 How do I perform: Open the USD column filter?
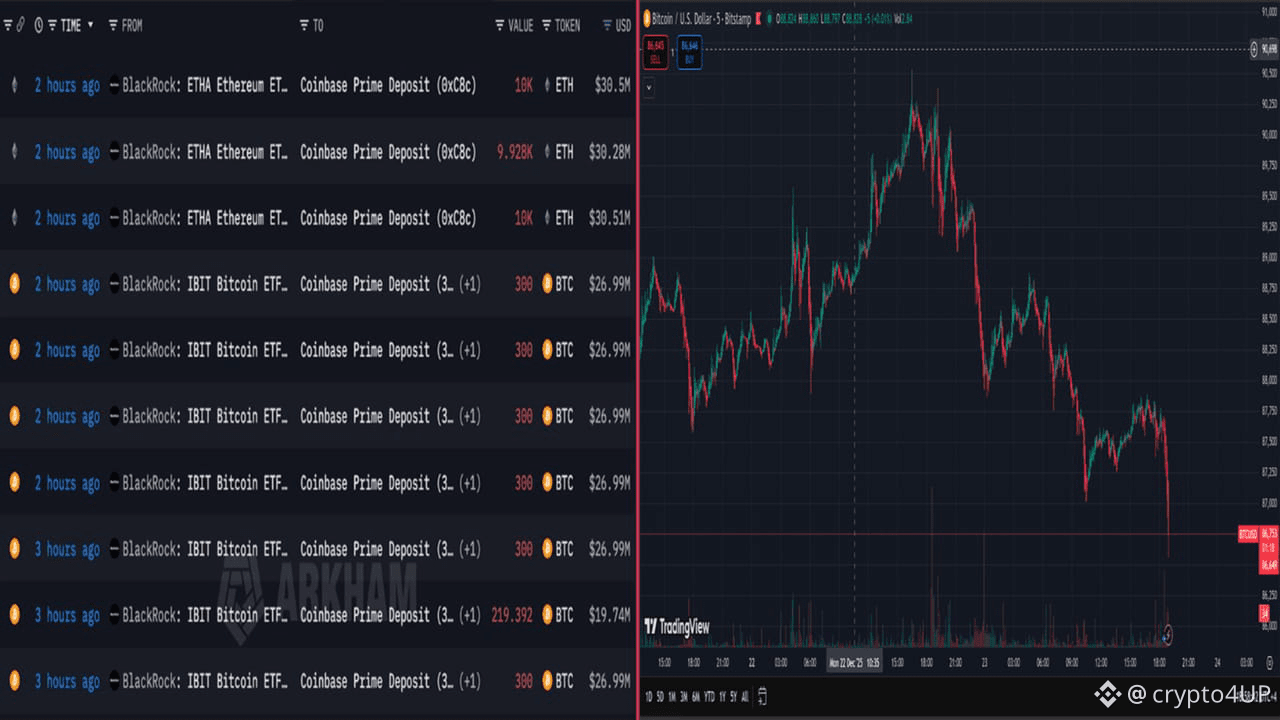point(607,25)
